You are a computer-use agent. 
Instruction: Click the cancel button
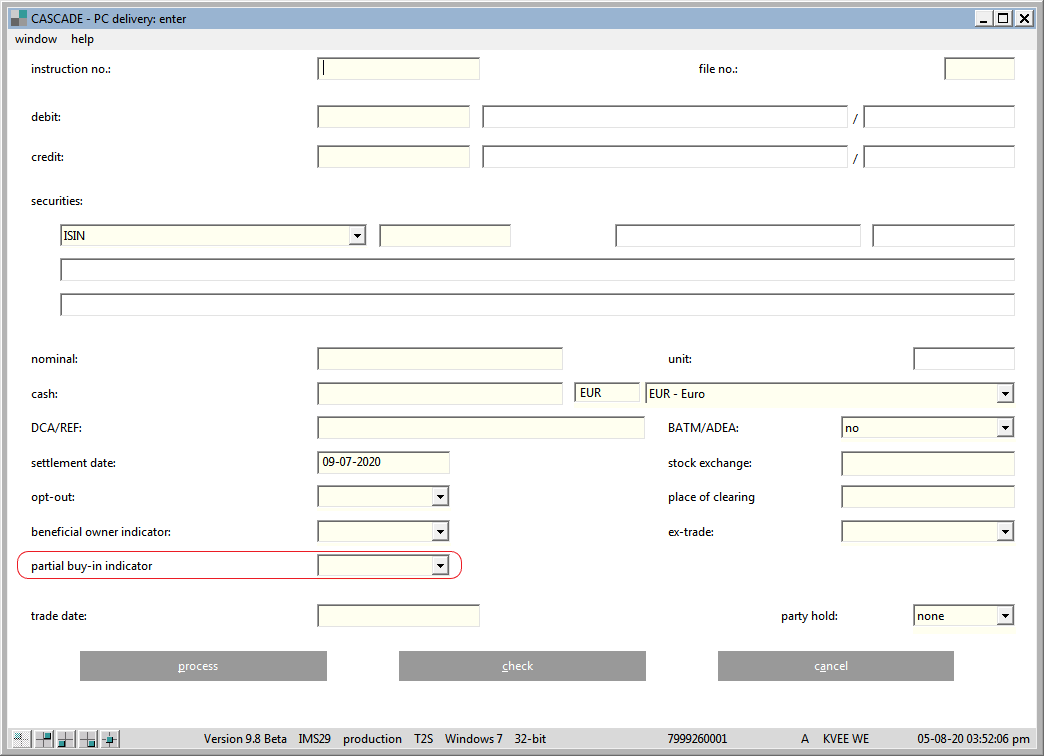tap(835, 666)
